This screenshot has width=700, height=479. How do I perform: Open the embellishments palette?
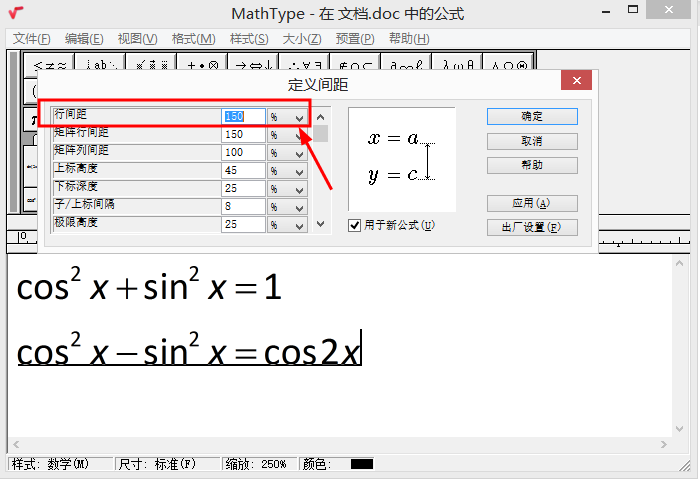pos(151,62)
